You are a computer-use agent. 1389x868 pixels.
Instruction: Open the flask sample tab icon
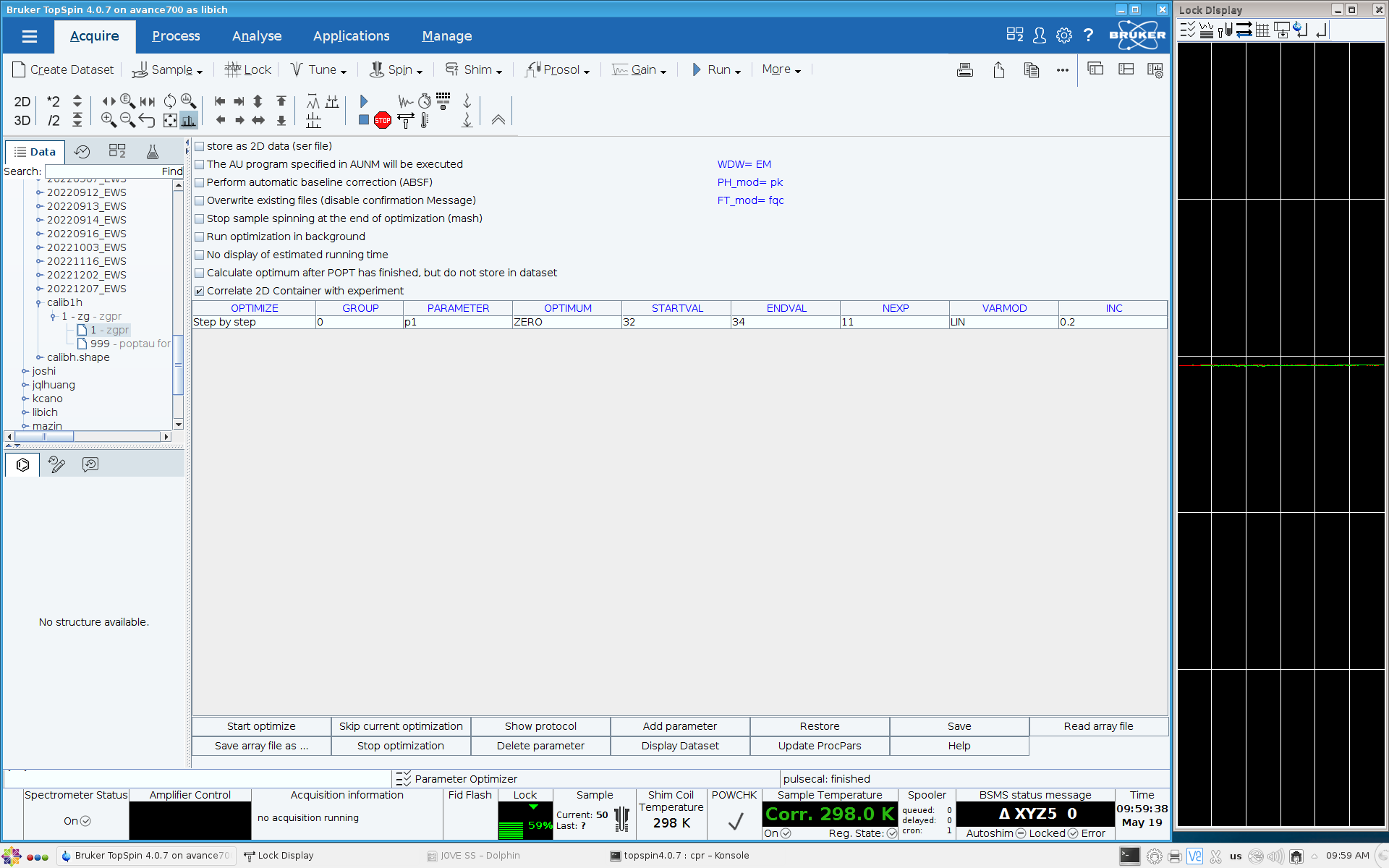click(152, 151)
